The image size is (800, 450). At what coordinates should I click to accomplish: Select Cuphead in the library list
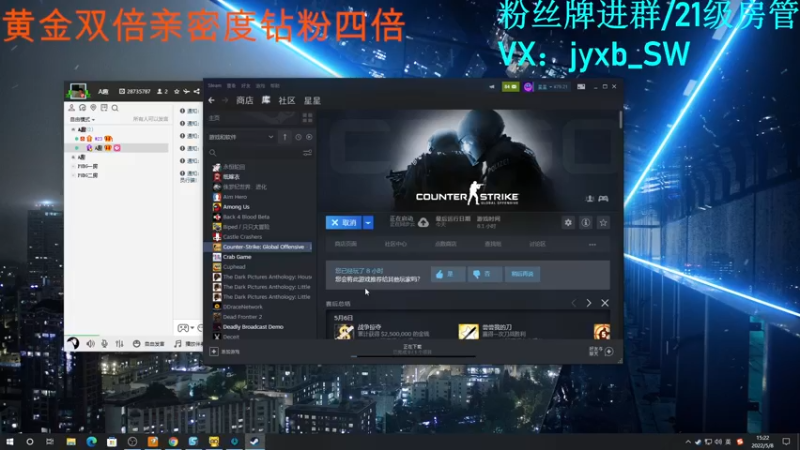(x=234, y=267)
